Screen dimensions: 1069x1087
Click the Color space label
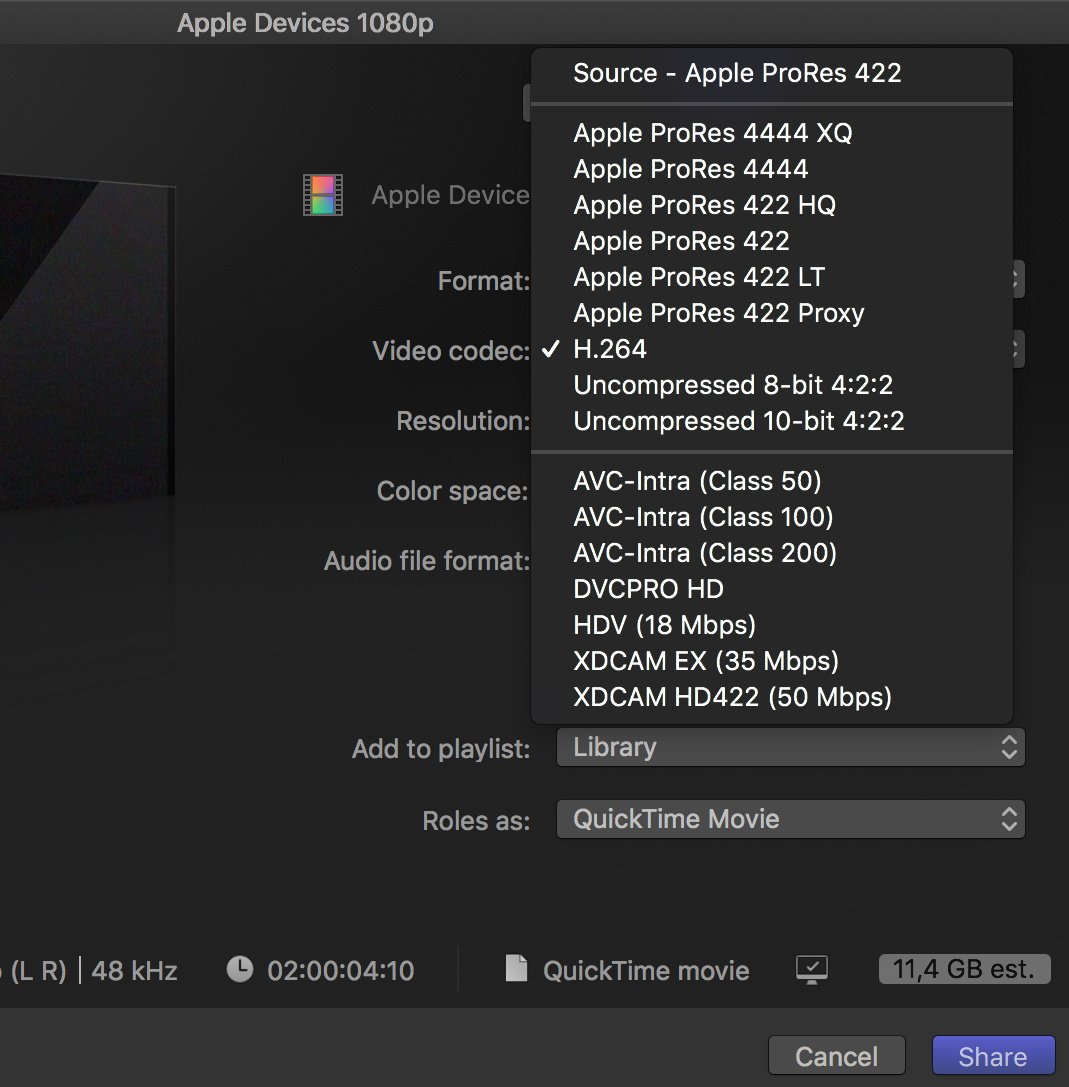(453, 491)
